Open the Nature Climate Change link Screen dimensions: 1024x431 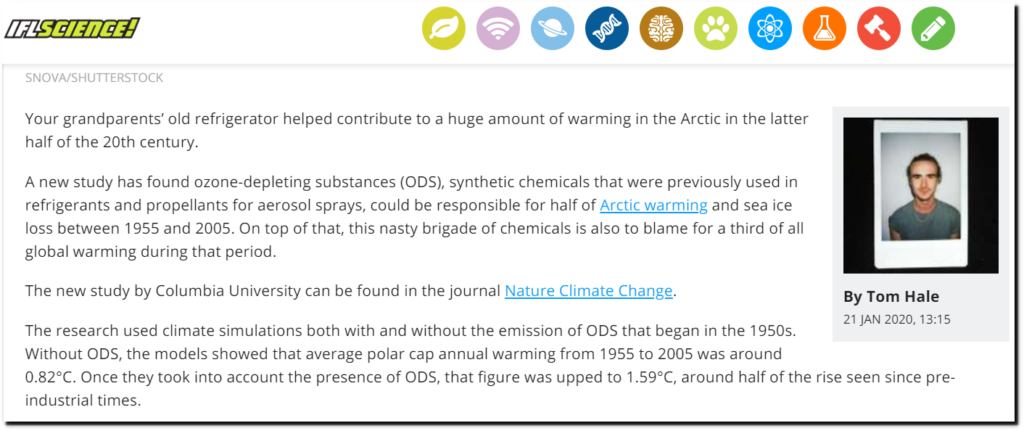[x=588, y=291]
